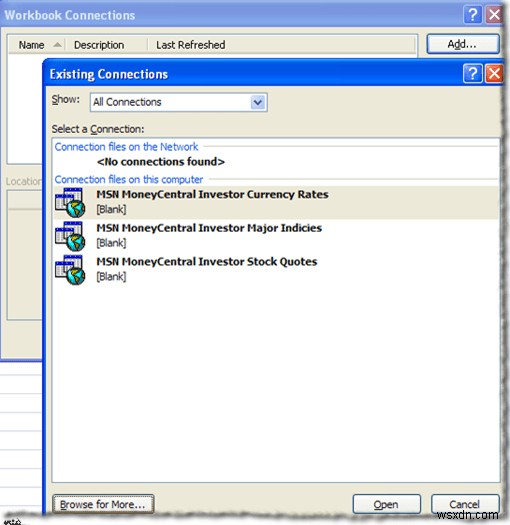Close the Existing Connections dialog

[494, 73]
